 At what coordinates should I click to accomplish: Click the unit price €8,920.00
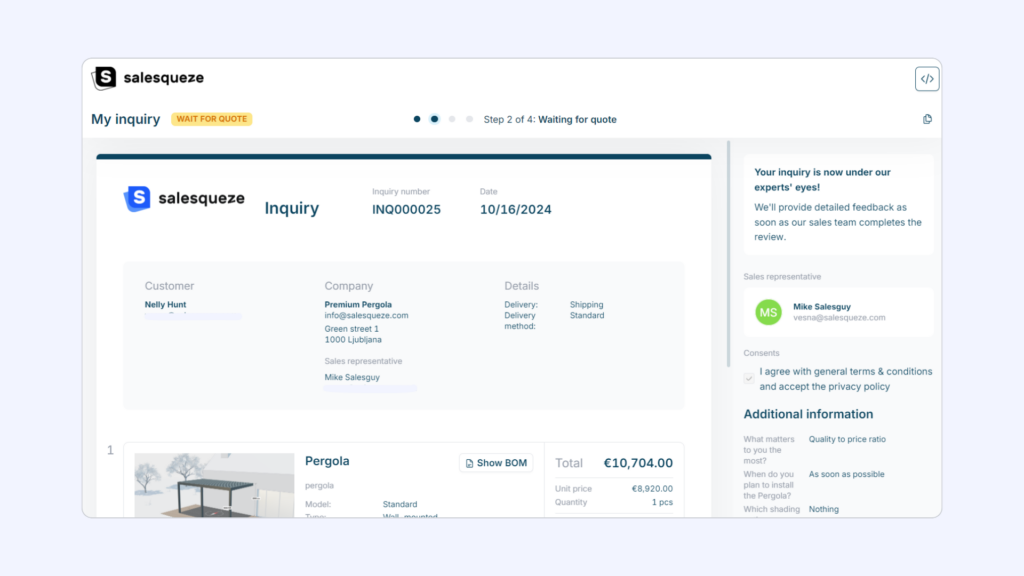[652, 488]
